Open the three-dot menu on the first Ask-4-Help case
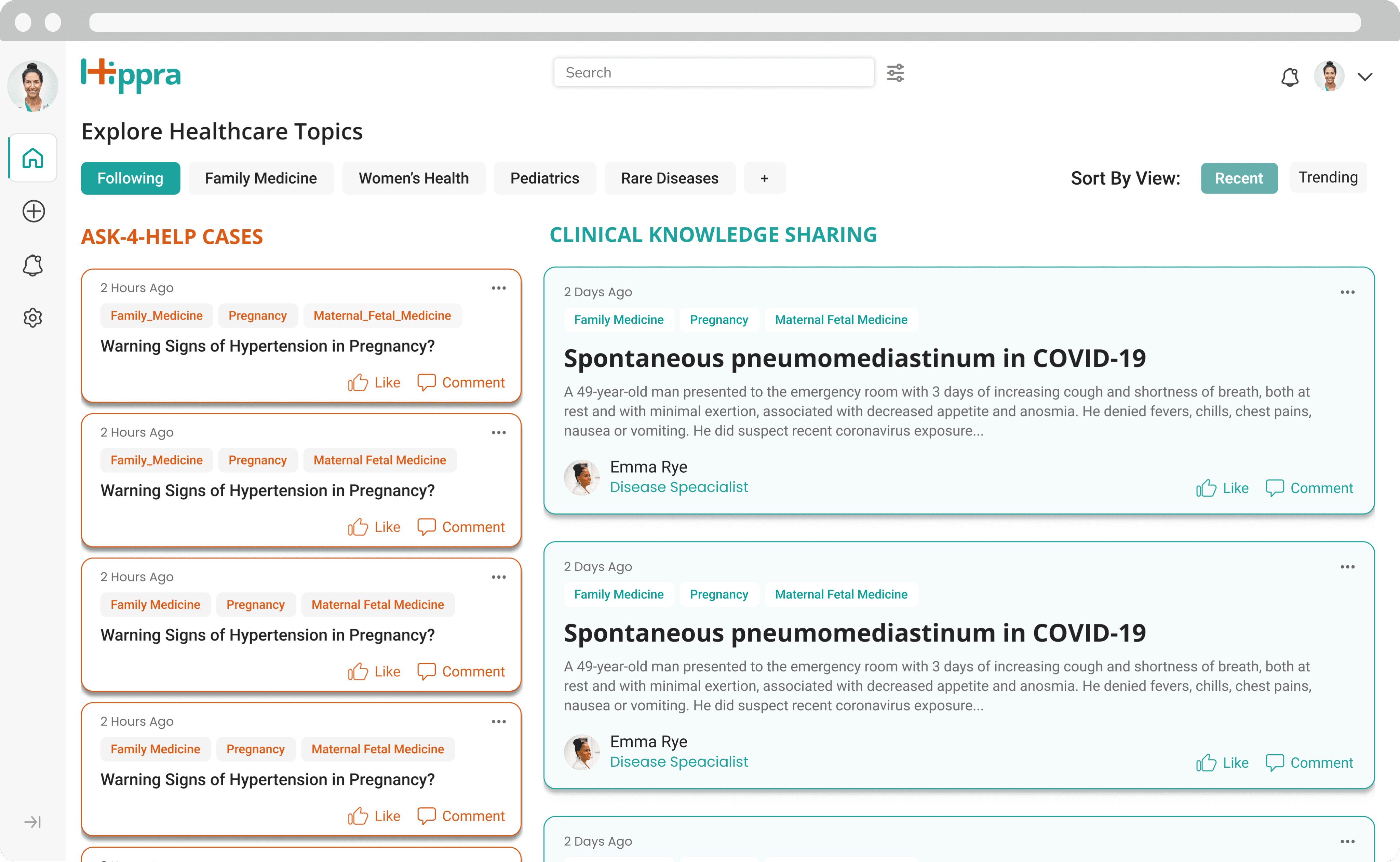This screenshot has width=1400, height=862. point(498,288)
